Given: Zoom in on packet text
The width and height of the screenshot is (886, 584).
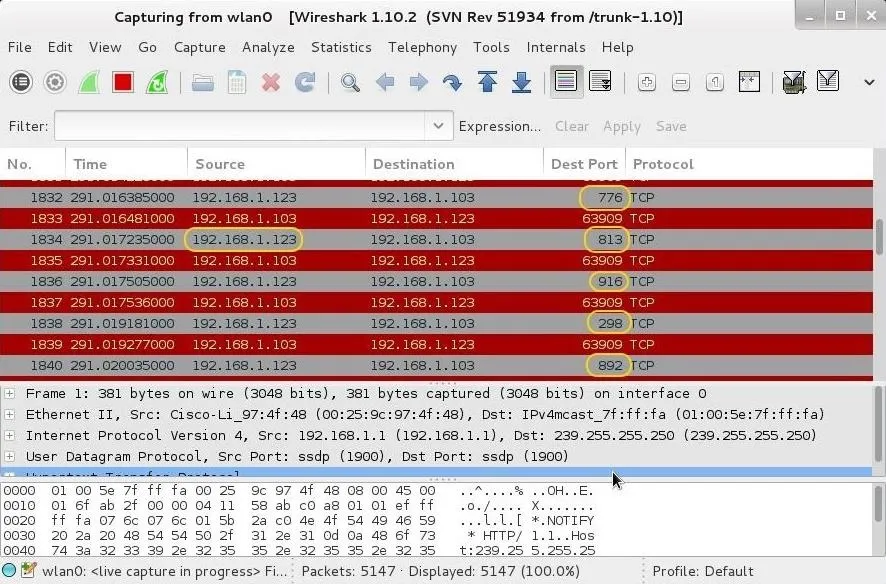Looking at the screenshot, I should (x=646, y=82).
